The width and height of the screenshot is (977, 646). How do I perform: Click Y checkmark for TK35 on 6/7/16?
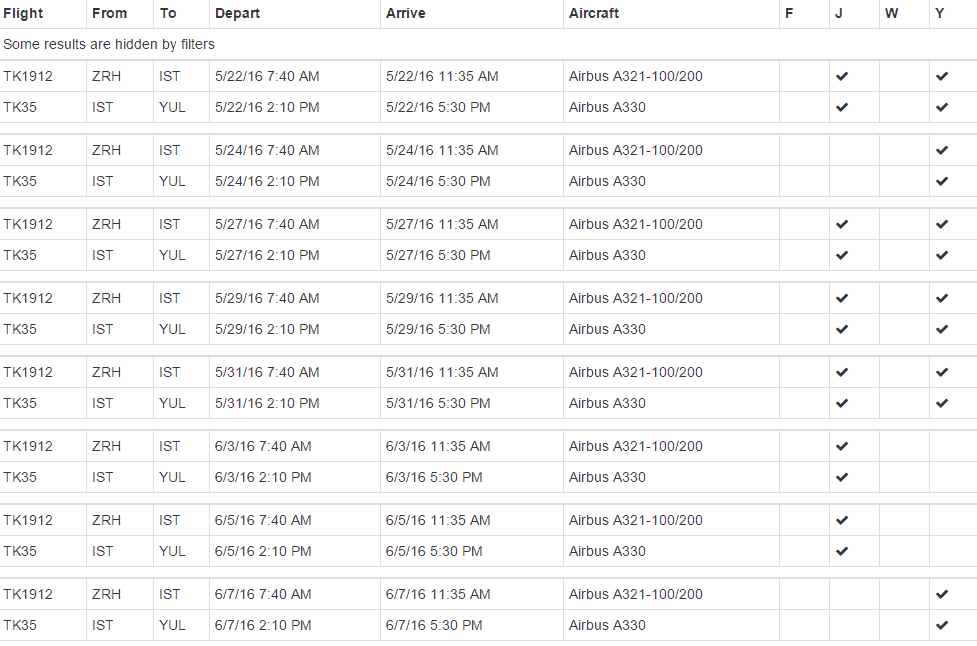click(x=942, y=626)
